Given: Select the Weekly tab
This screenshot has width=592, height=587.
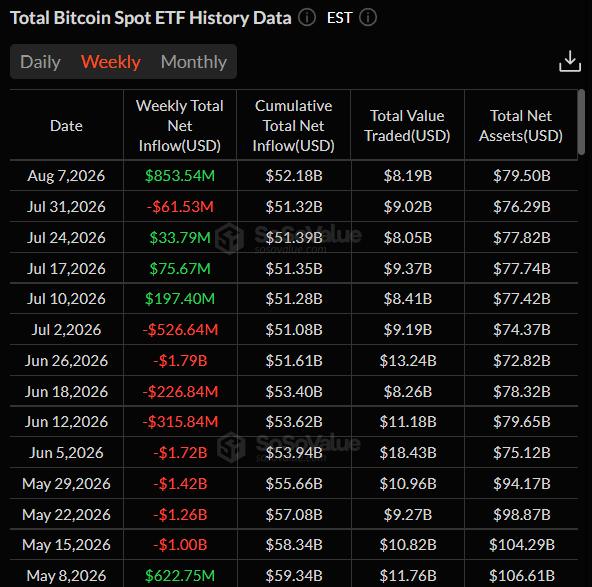Looking at the screenshot, I should click(x=111, y=62).
